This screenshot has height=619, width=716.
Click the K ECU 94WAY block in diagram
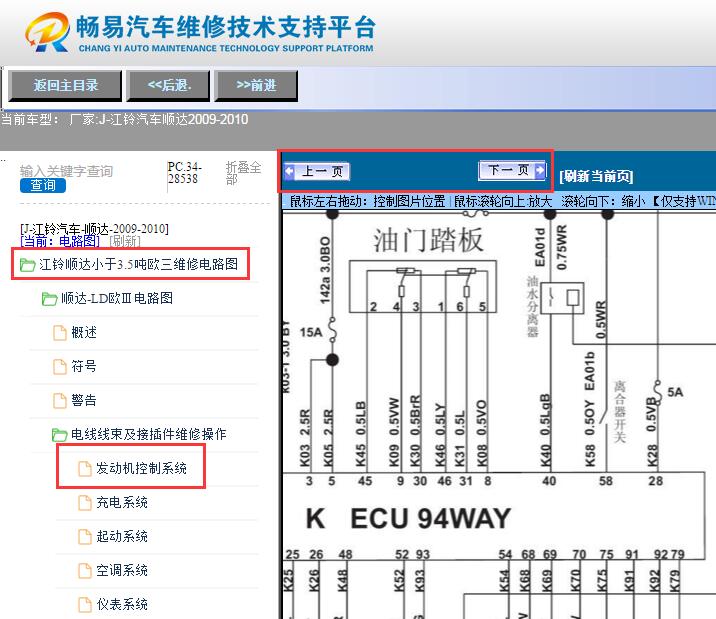click(x=493, y=516)
